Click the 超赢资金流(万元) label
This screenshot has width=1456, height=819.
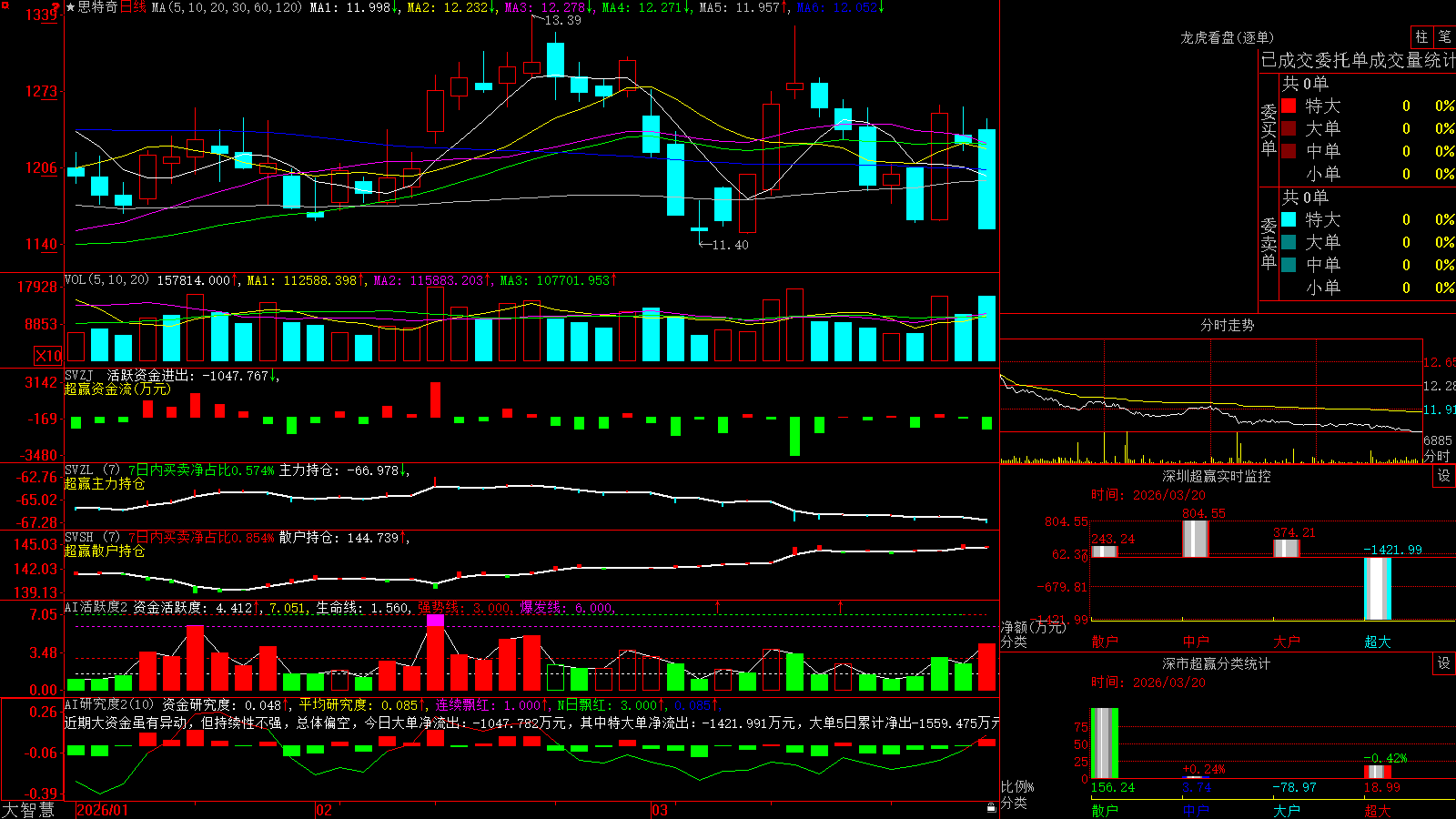117,389
